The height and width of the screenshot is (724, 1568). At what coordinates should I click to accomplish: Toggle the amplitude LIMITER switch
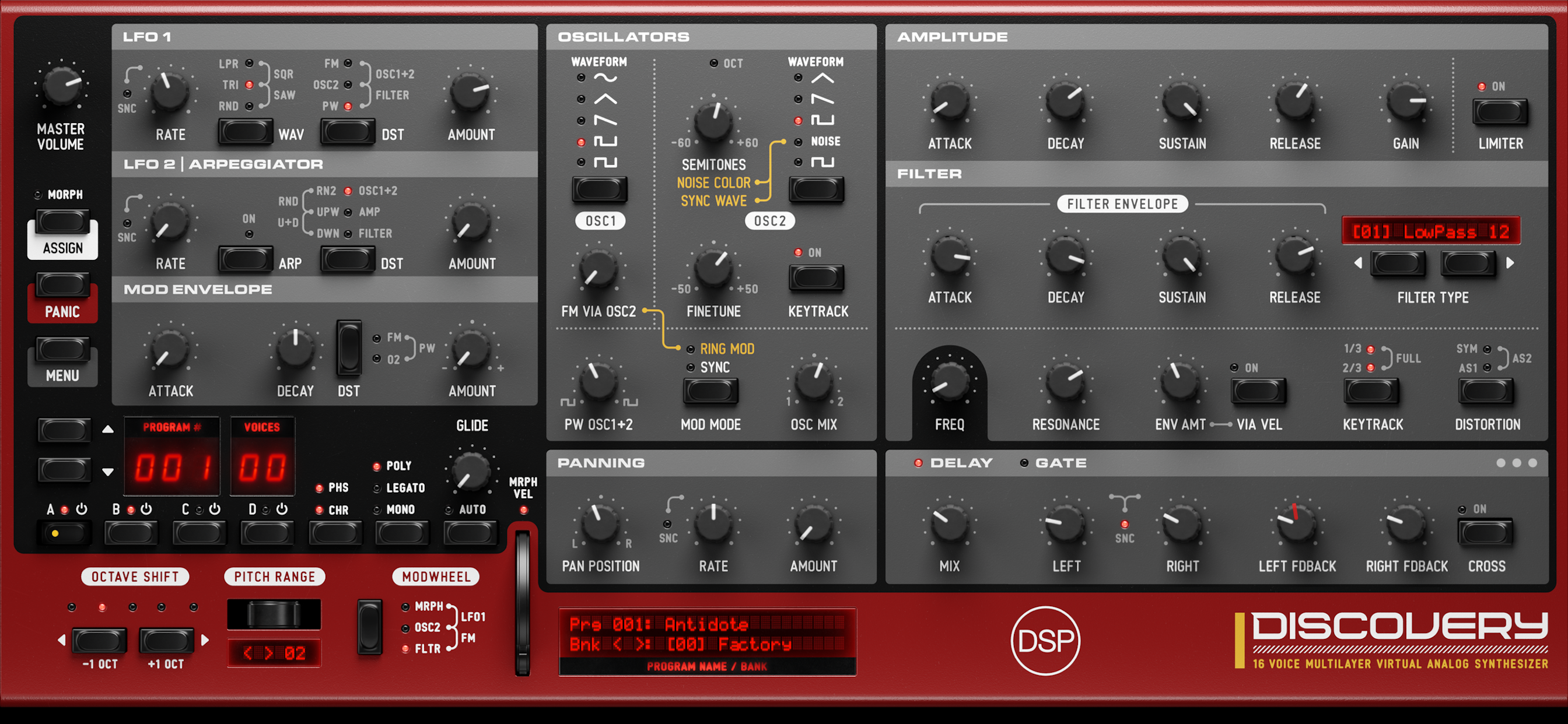click(1500, 113)
